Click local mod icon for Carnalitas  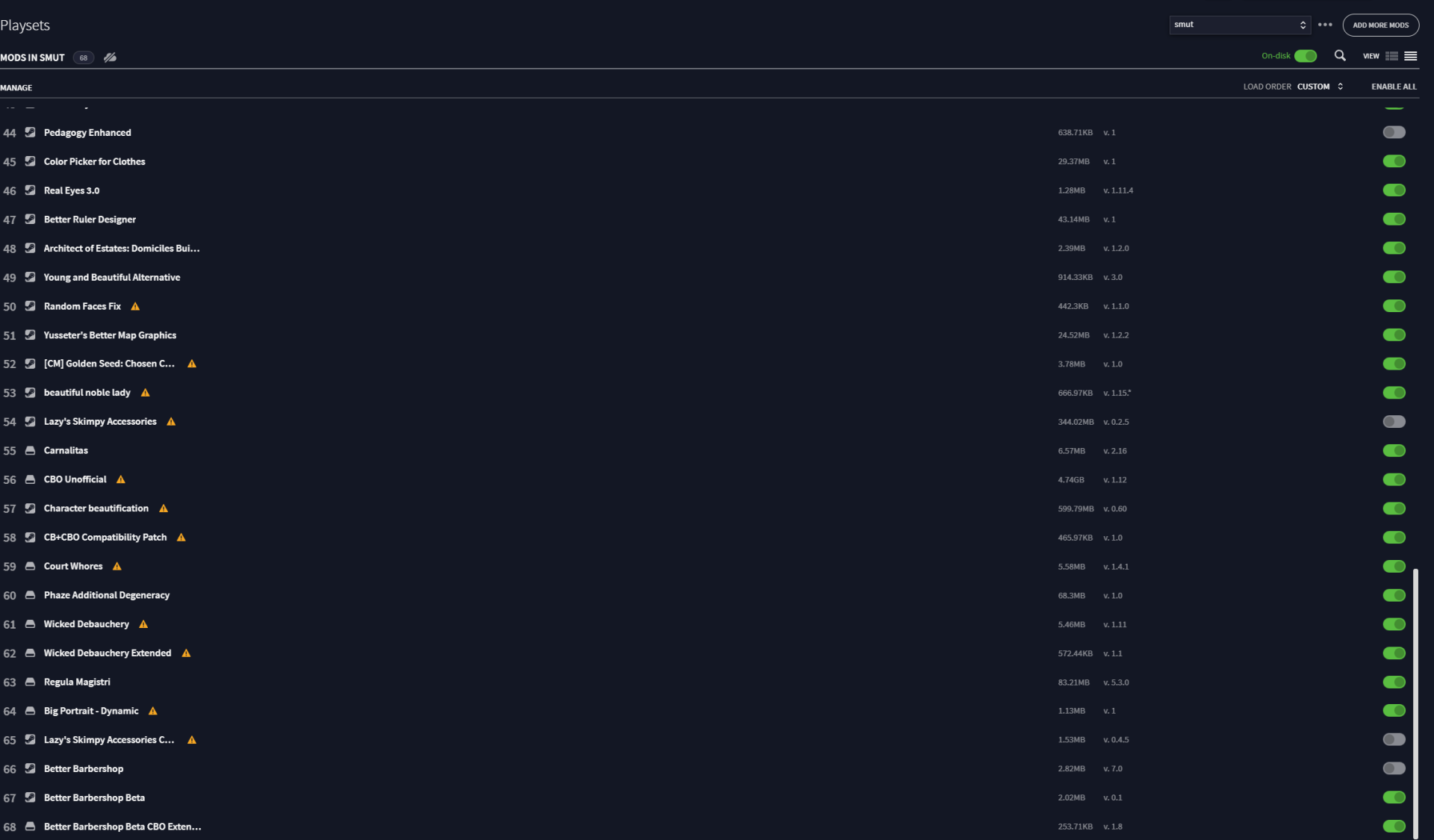[x=30, y=450]
